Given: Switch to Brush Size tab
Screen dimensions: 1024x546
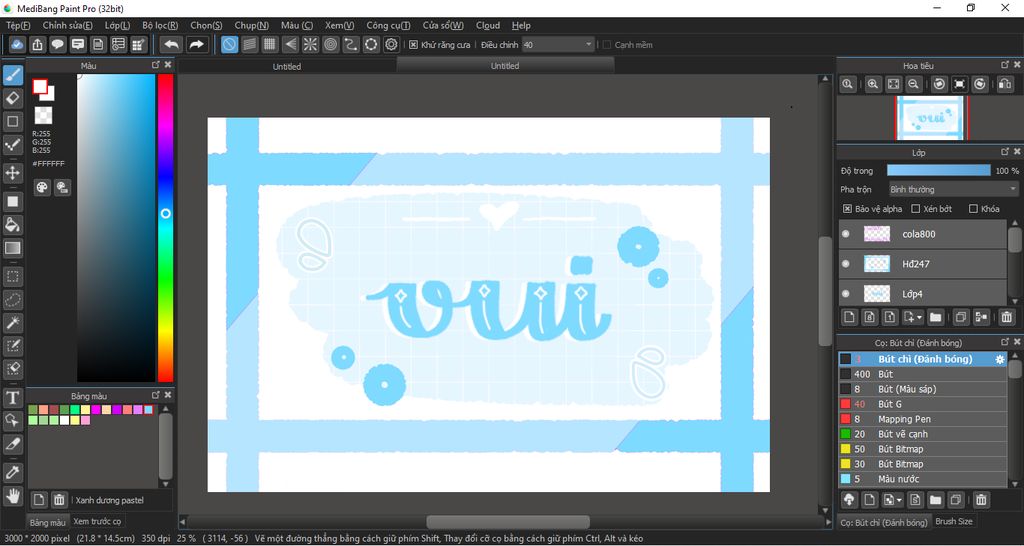Looking at the screenshot, I should (954, 521).
